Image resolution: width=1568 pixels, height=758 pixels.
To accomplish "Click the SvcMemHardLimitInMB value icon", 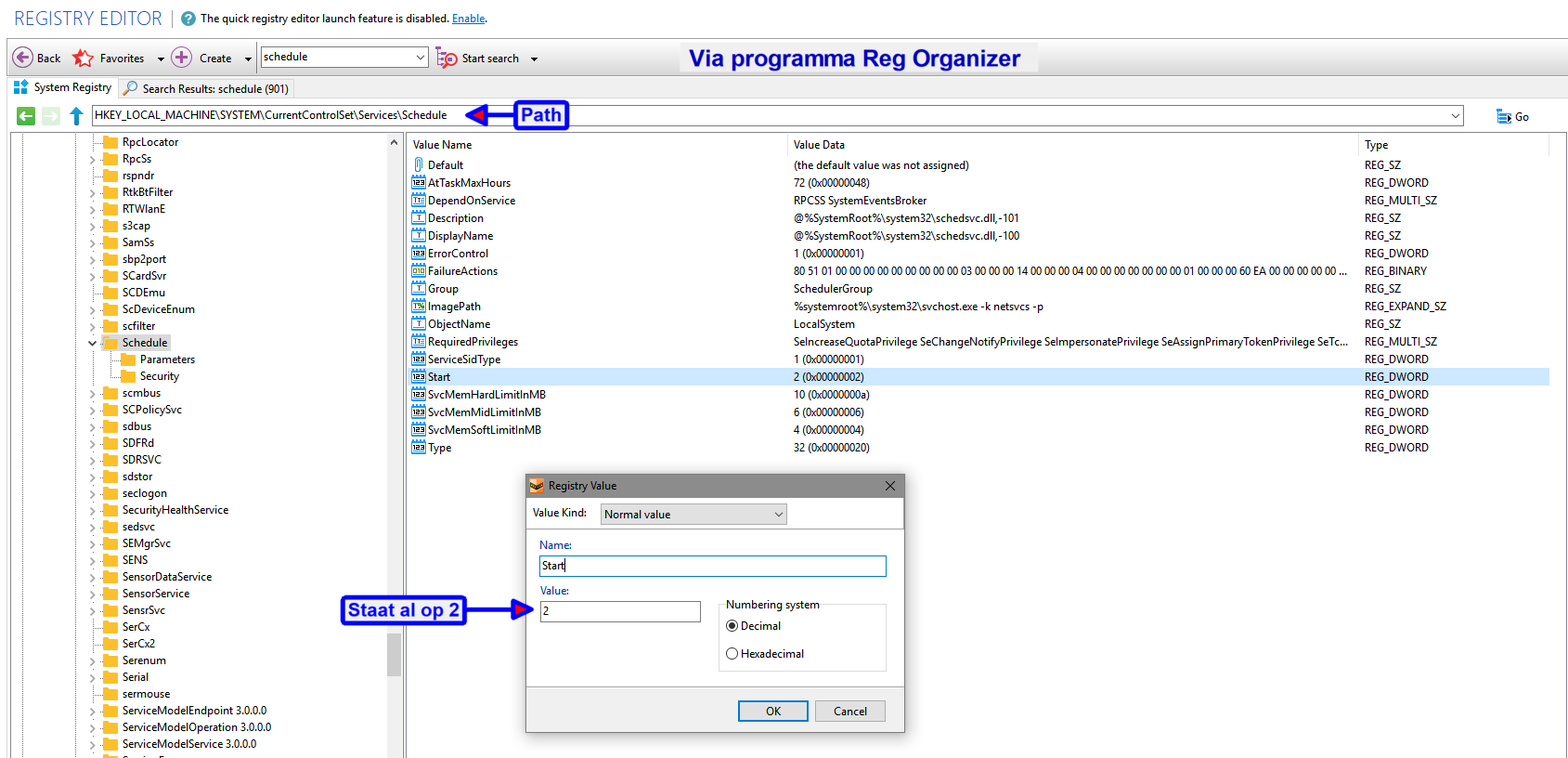I will (x=419, y=395).
